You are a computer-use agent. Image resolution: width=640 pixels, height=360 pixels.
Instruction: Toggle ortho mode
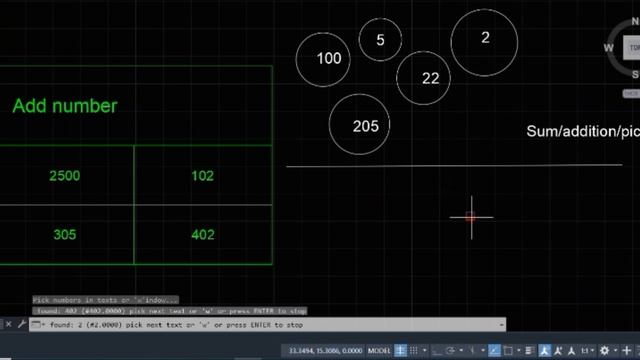436,350
